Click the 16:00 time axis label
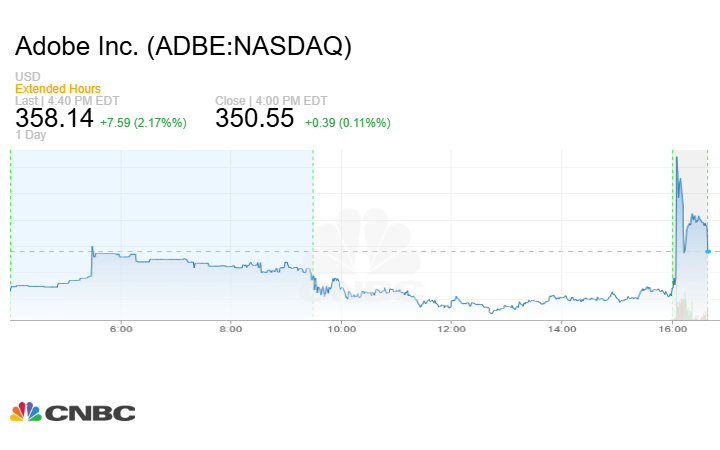The width and height of the screenshot is (720, 450). tap(673, 328)
